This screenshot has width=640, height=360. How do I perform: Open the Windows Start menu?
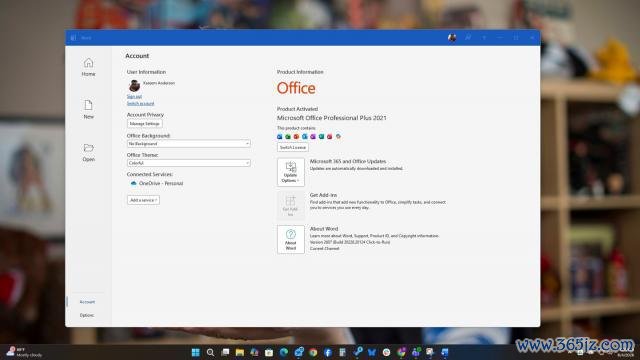click(x=196, y=352)
